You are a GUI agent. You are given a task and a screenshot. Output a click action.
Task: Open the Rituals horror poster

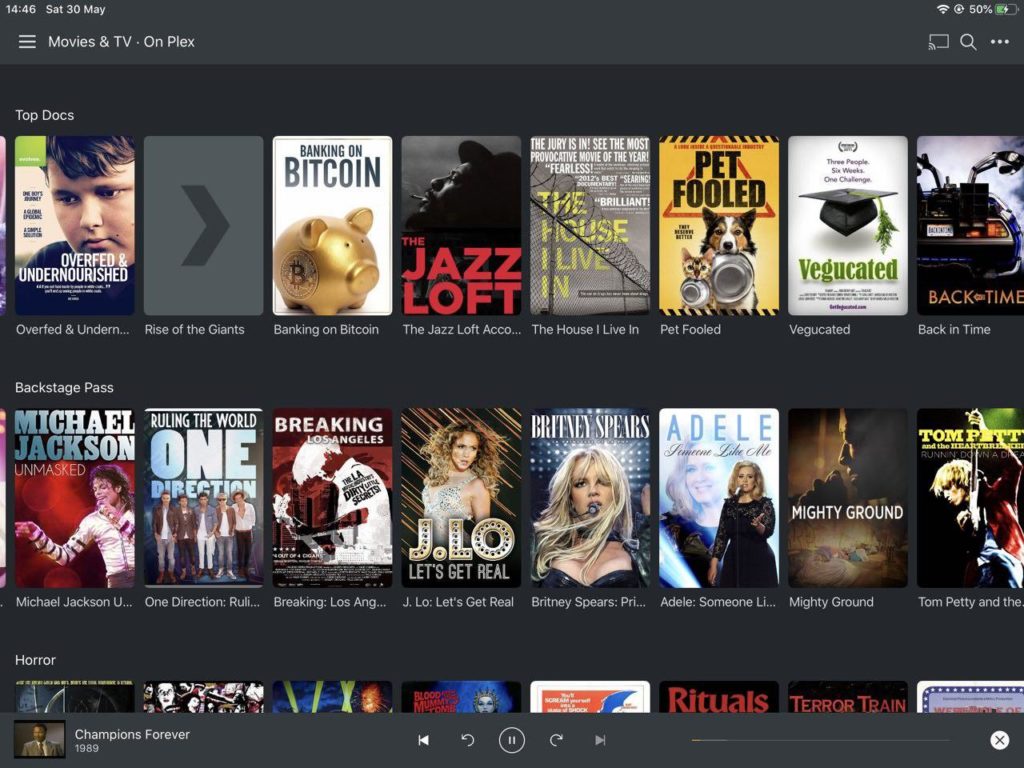point(719,697)
